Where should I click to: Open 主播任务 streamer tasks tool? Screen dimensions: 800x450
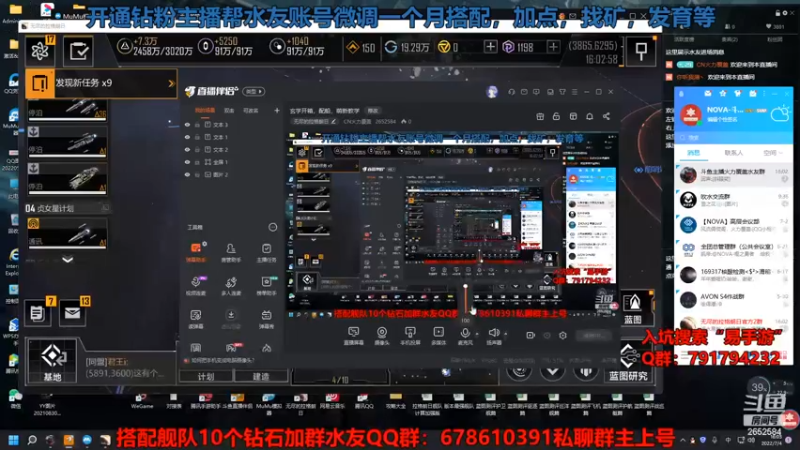(266, 253)
